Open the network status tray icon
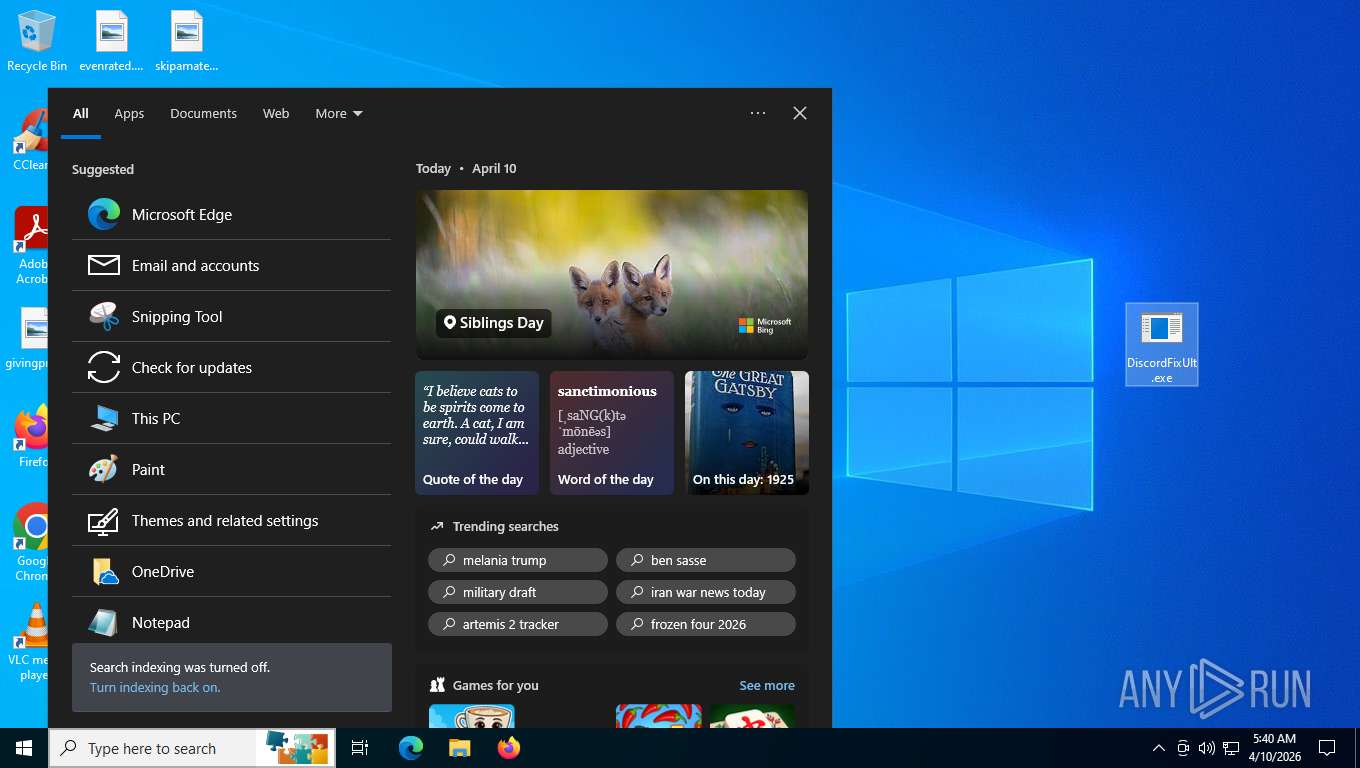 pos(1231,748)
